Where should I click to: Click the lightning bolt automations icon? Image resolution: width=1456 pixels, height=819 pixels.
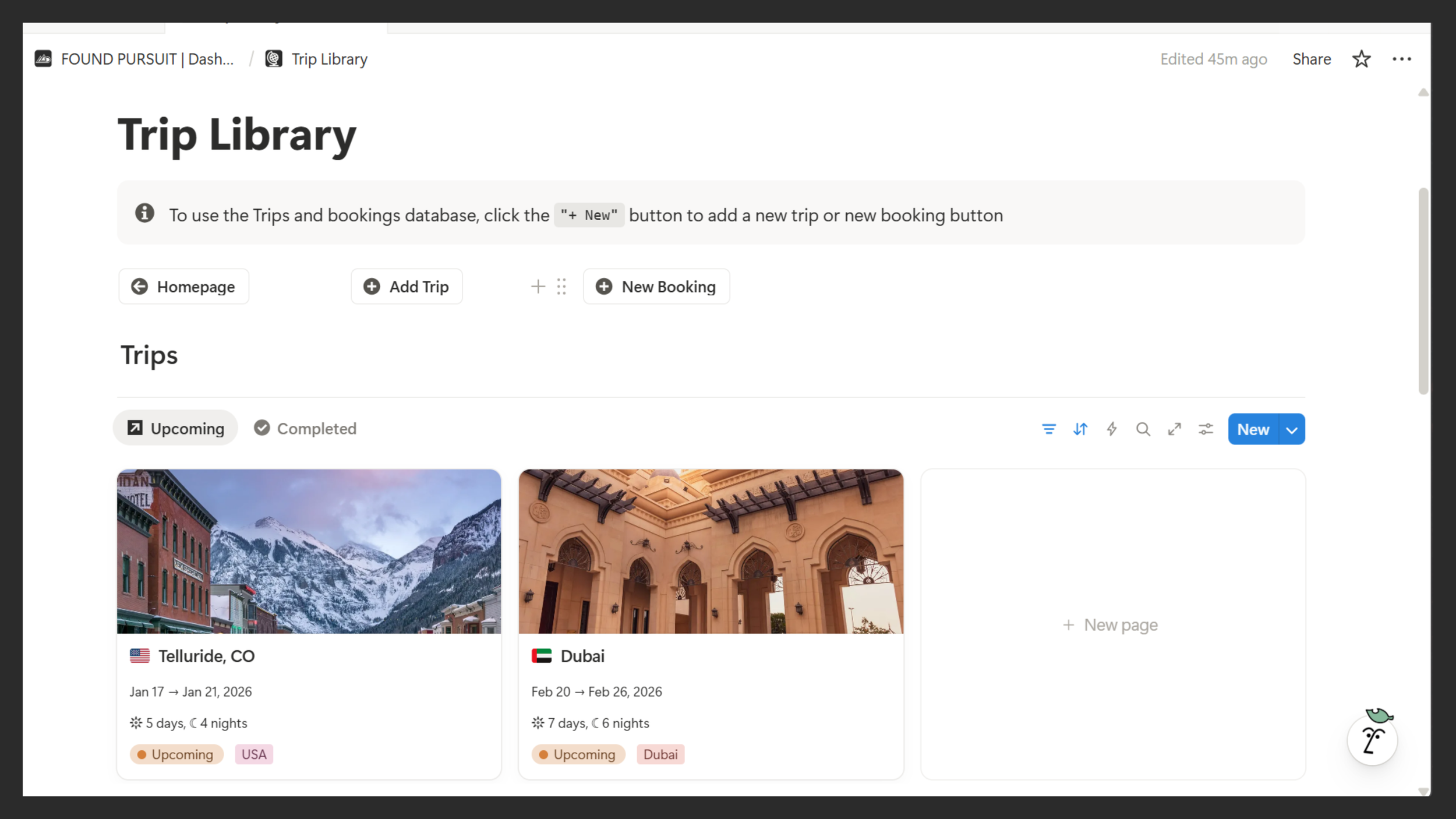(1111, 429)
